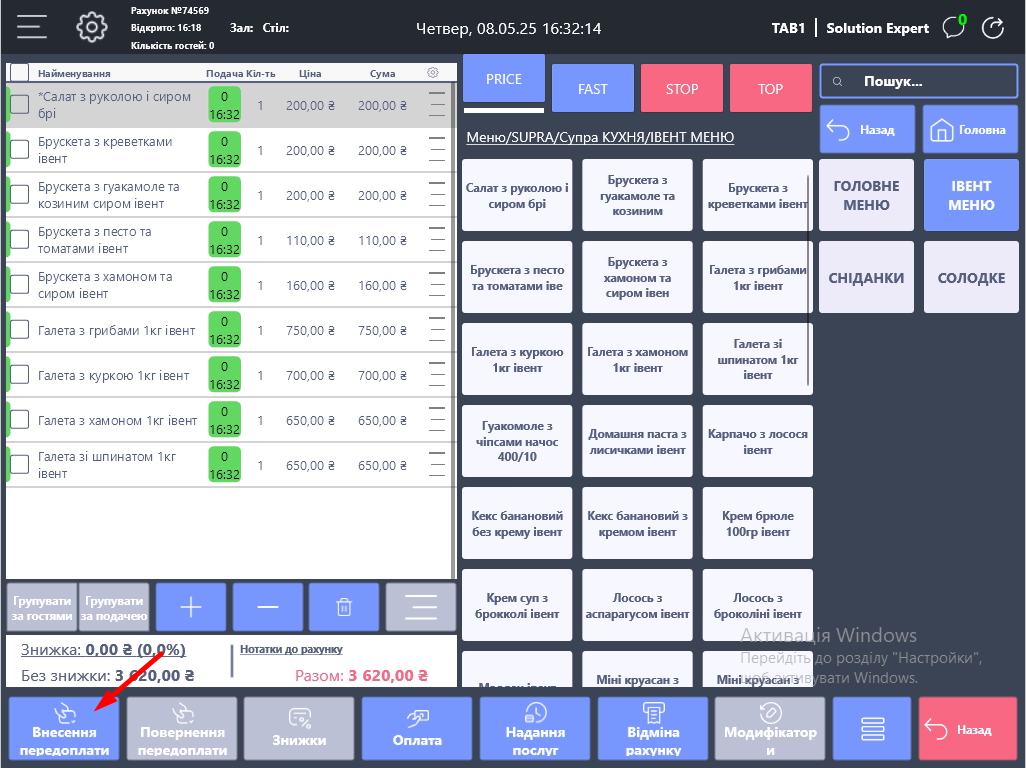Switch to the СНІДАНКИ menu category
This screenshot has width=1026, height=768.
click(x=866, y=278)
